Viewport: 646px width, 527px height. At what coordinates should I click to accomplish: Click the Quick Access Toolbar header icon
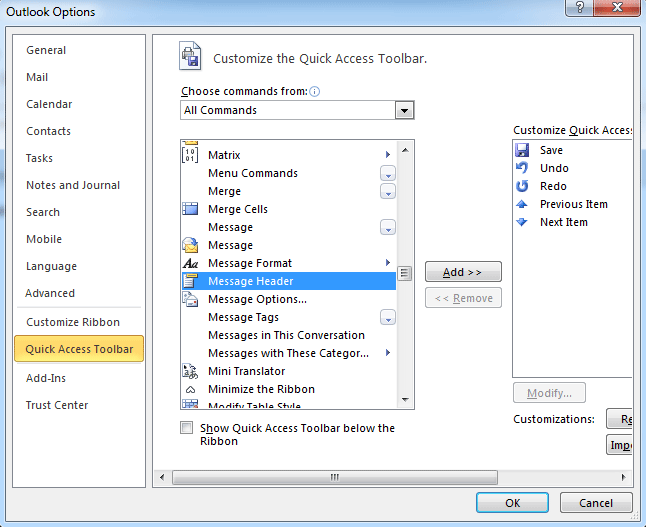click(x=190, y=56)
